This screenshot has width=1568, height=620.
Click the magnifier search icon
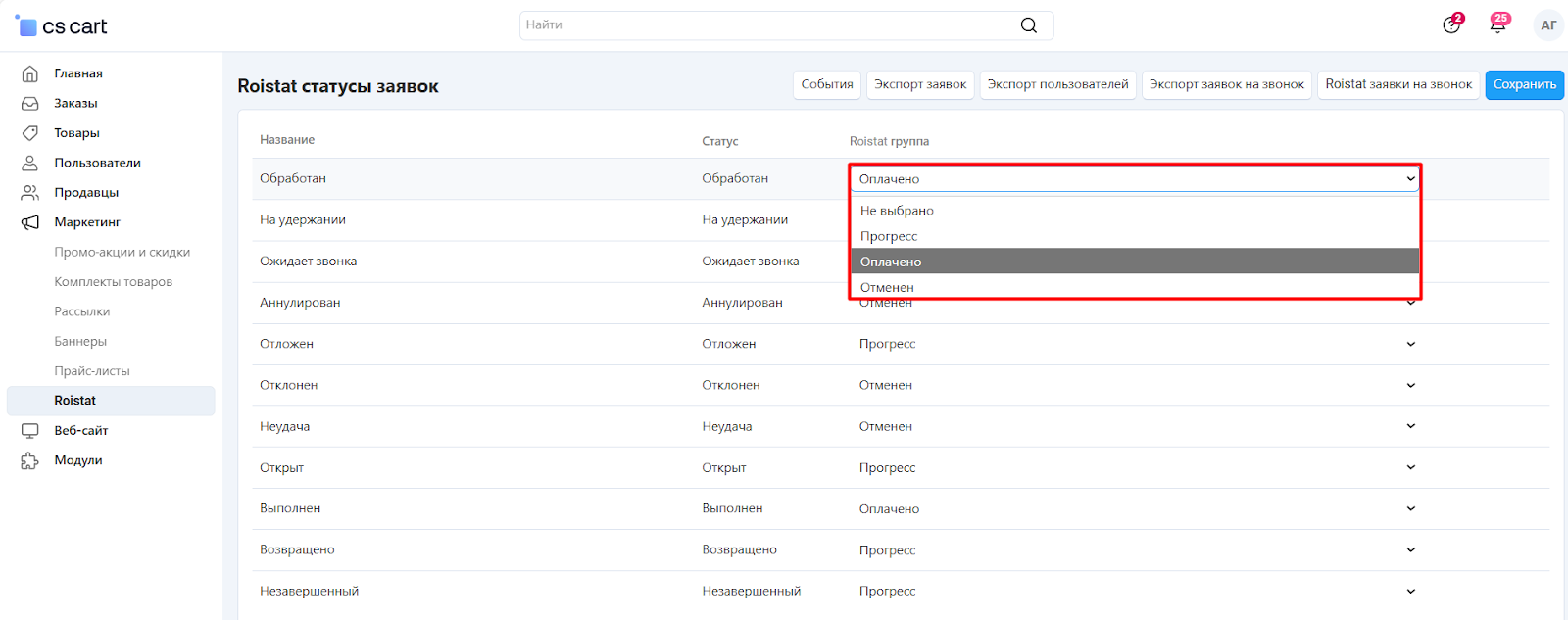(x=1028, y=25)
